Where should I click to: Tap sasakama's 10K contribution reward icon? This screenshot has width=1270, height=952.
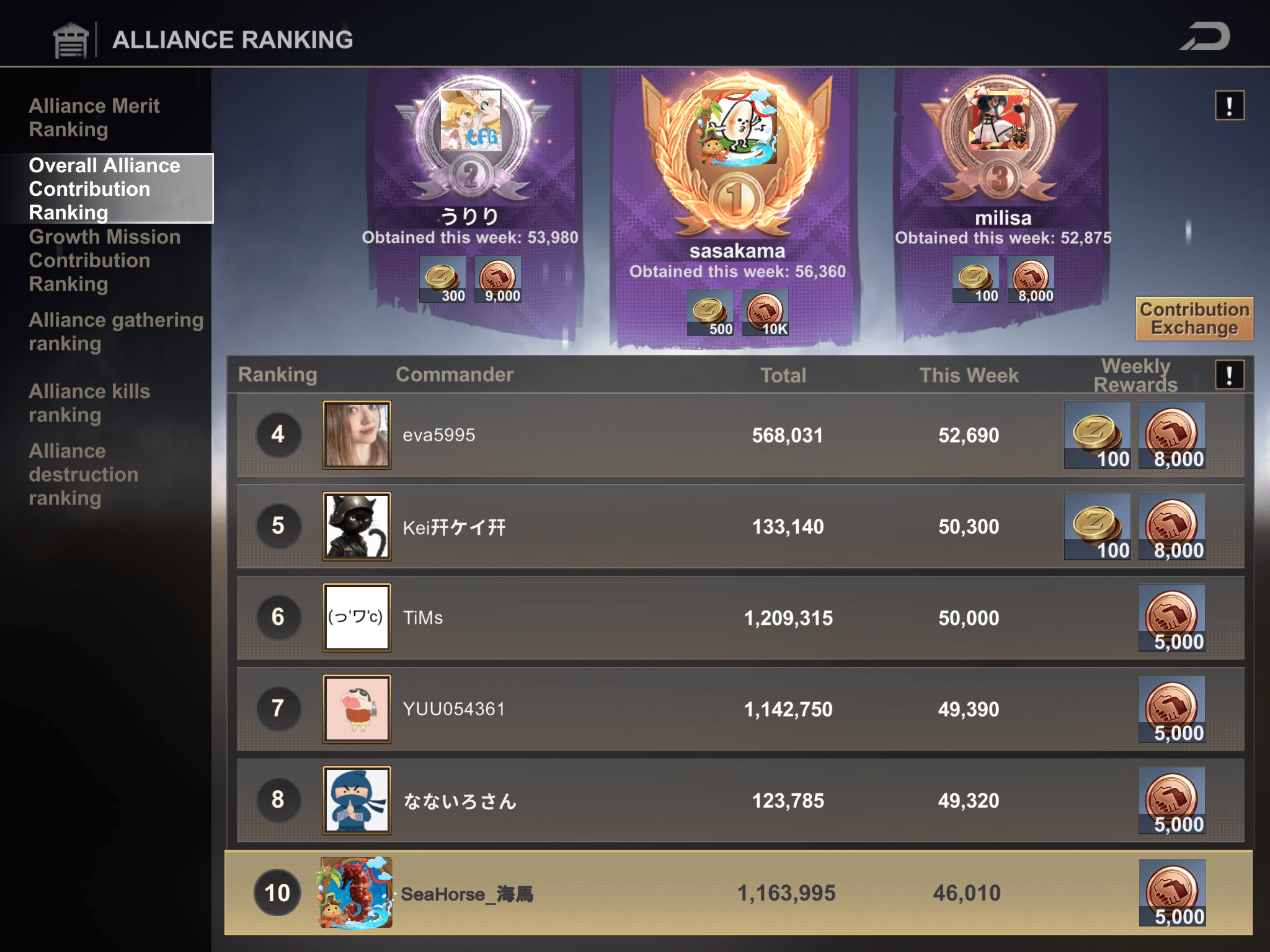765,313
